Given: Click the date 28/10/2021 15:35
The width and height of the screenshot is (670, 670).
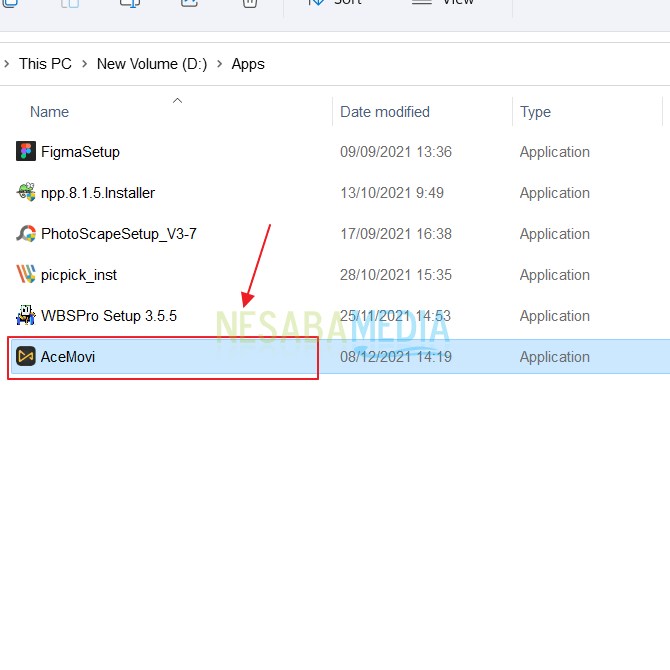Looking at the screenshot, I should click(x=396, y=275).
